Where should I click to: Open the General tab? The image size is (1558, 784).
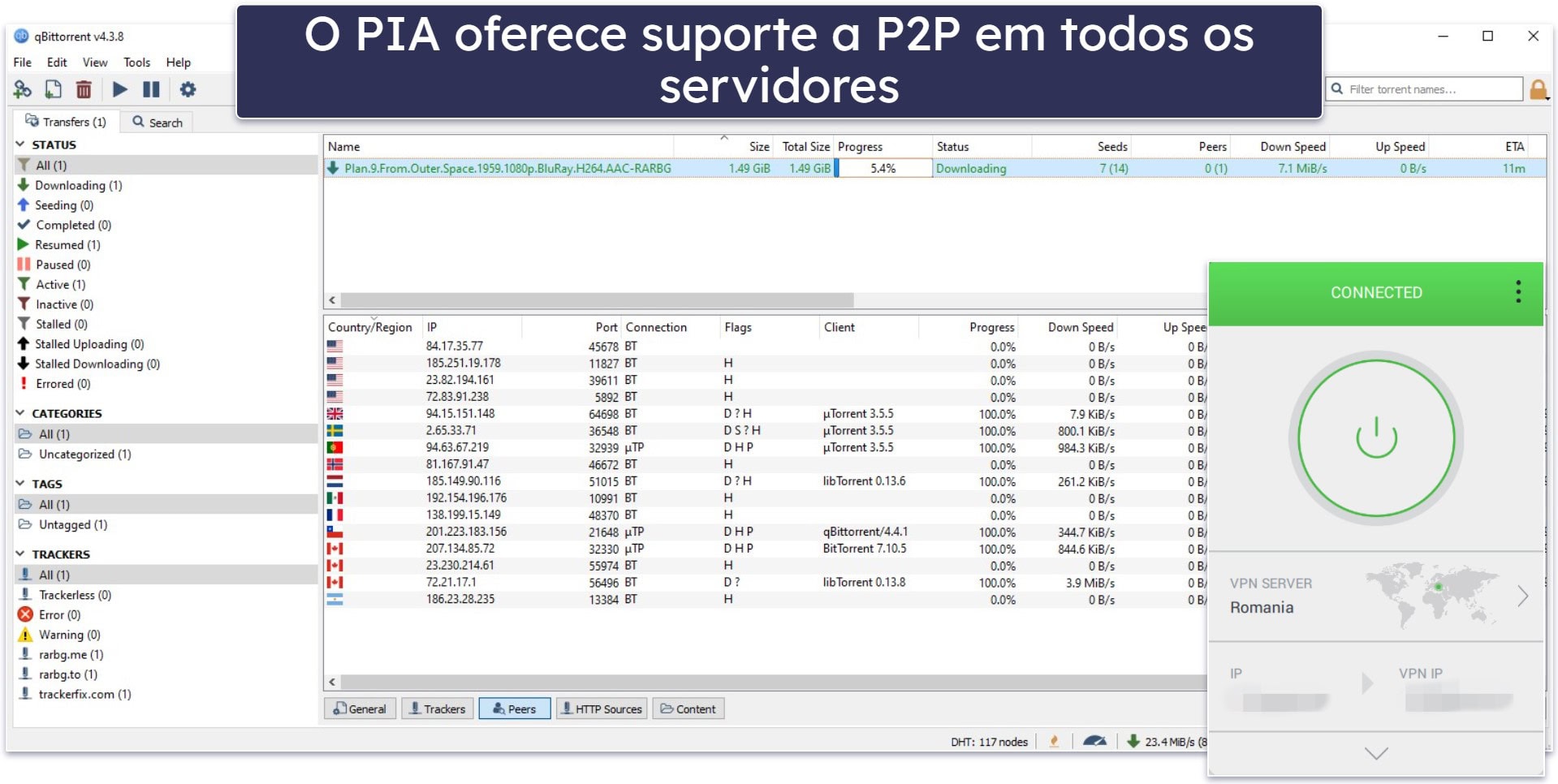point(360,709)
